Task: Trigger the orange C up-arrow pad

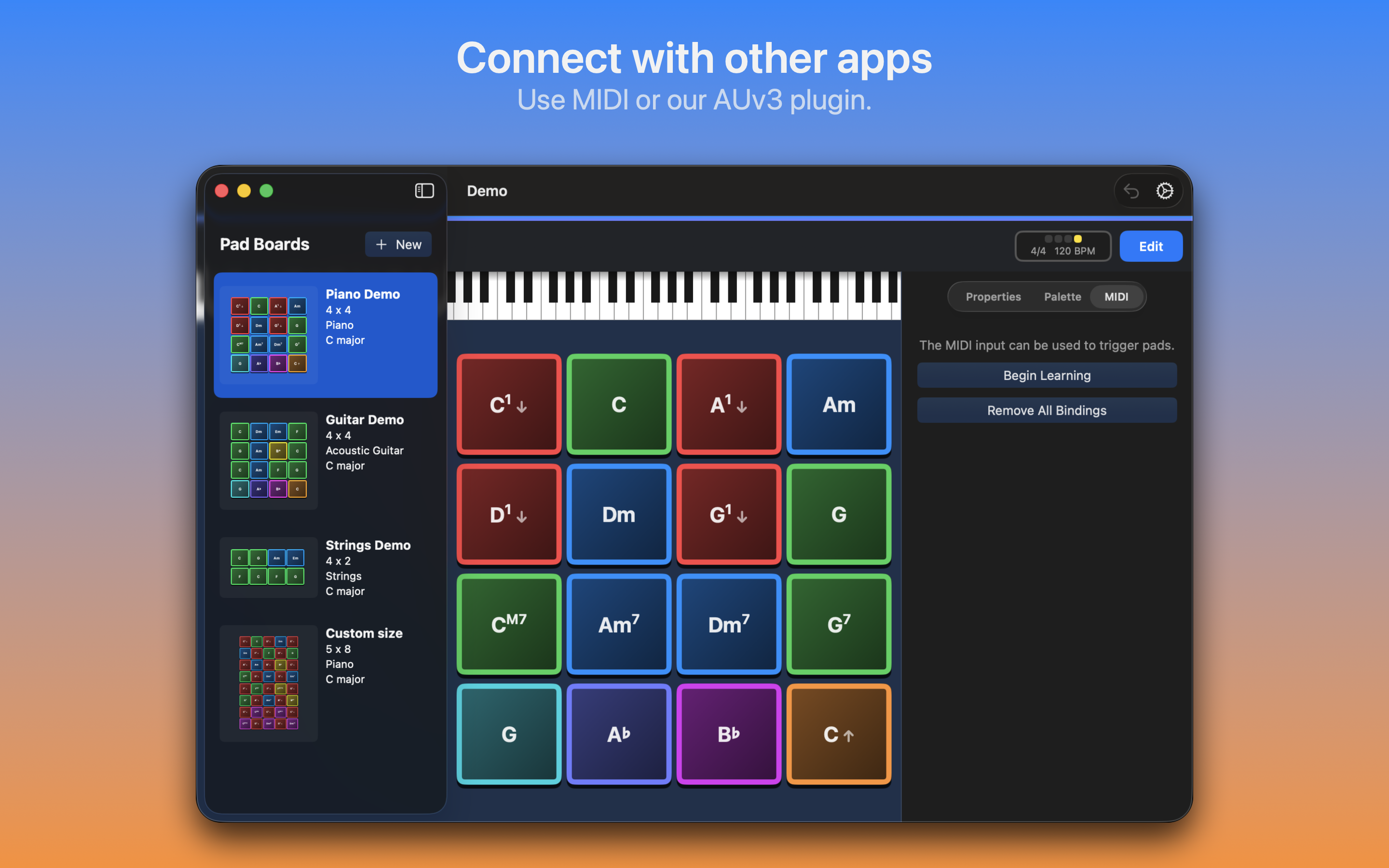Action: coord(839,734)
